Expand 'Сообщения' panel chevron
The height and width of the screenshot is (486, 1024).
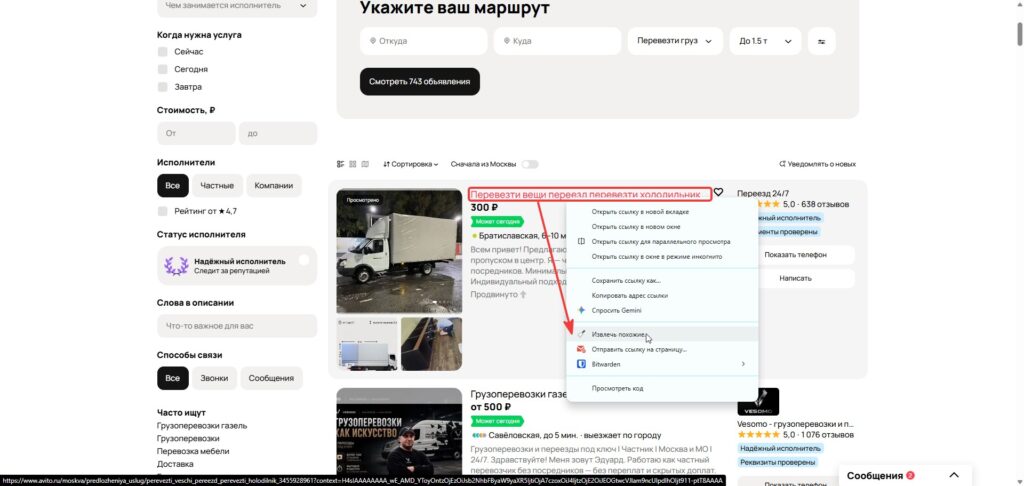[954, 476]
